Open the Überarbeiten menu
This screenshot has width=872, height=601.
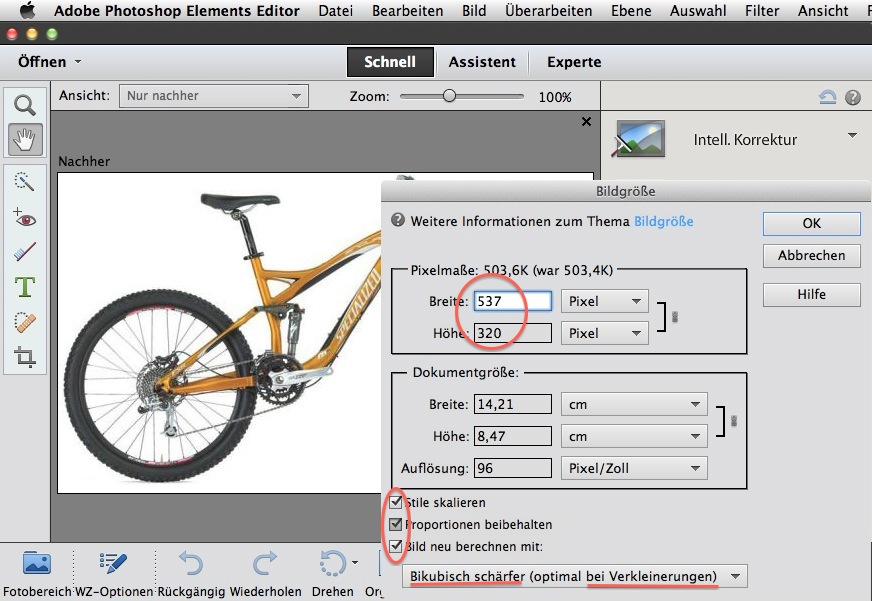pos(548,10)
